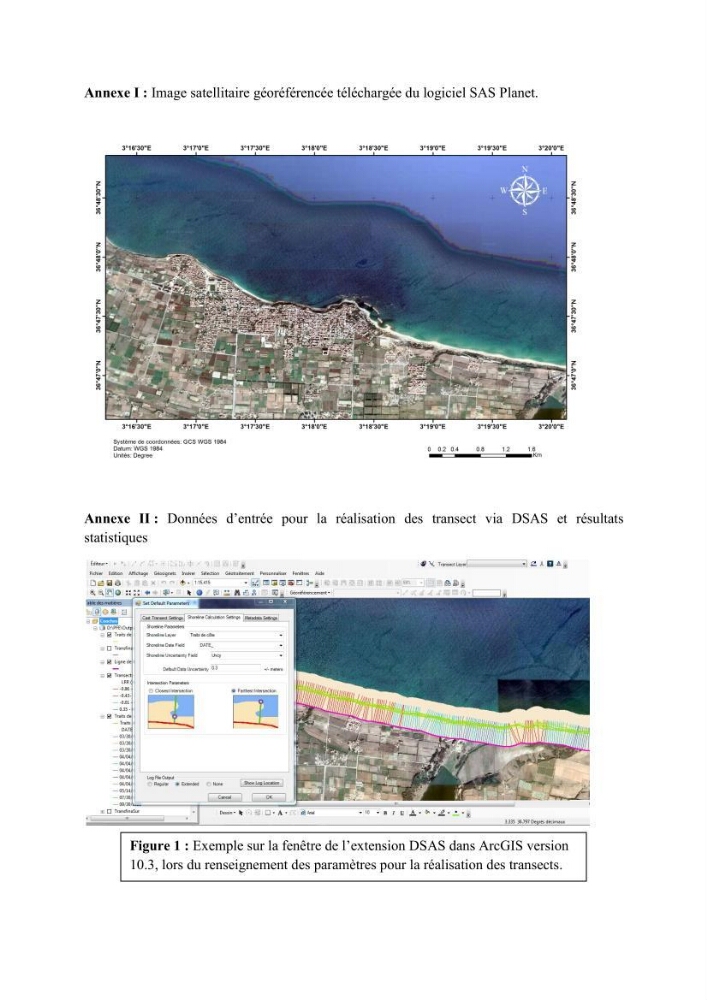
Task: Click the Open document folder icon
Action: click(x=101, y=582)
